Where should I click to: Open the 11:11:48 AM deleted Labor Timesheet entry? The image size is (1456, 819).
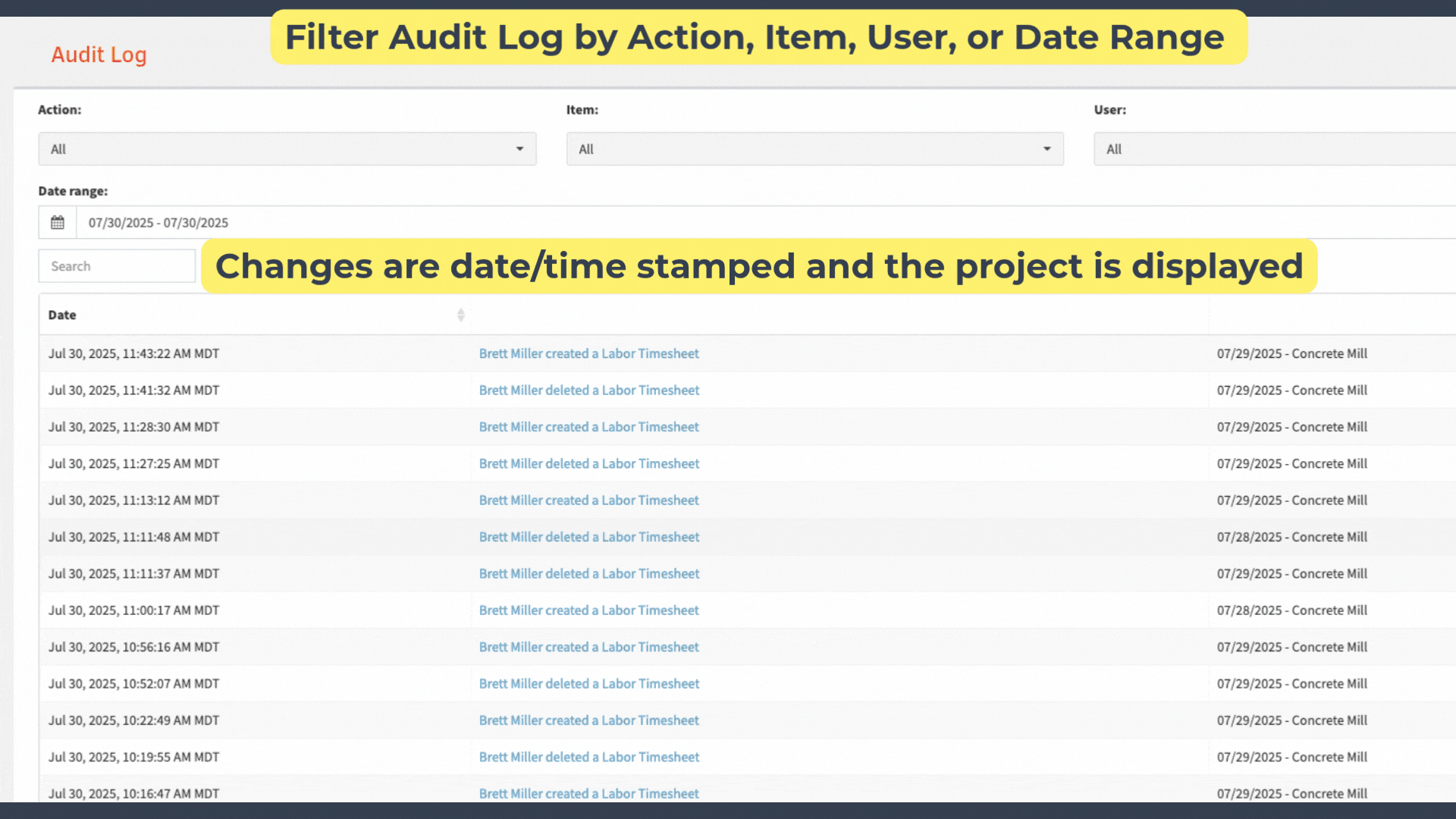coord(588,537)
